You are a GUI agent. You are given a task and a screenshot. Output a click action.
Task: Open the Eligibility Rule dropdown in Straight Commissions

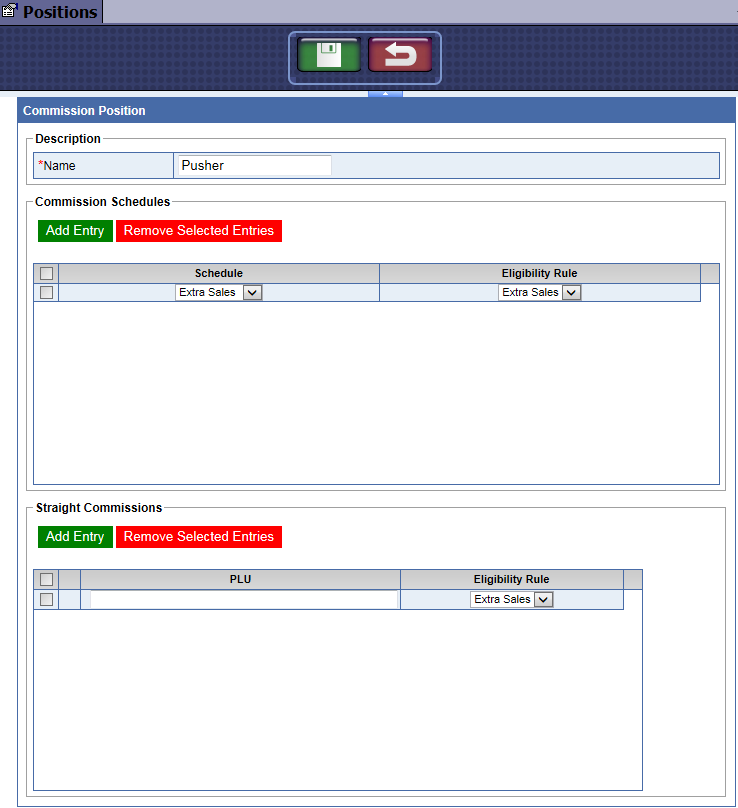[x=511, y=599]
